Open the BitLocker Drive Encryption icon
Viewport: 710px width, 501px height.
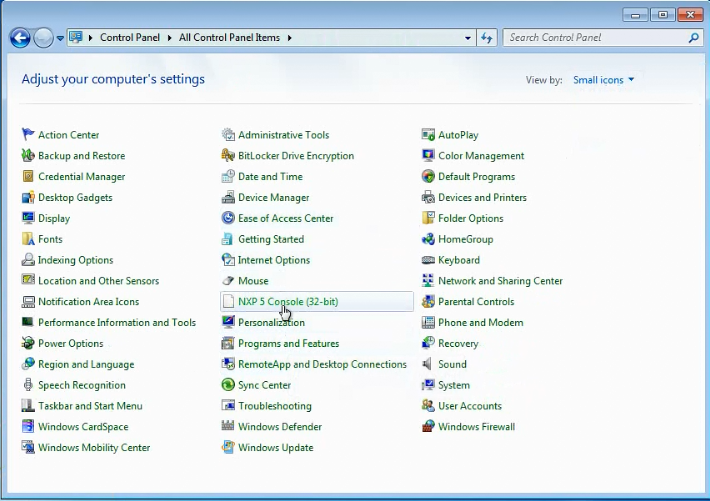[228, 155]
